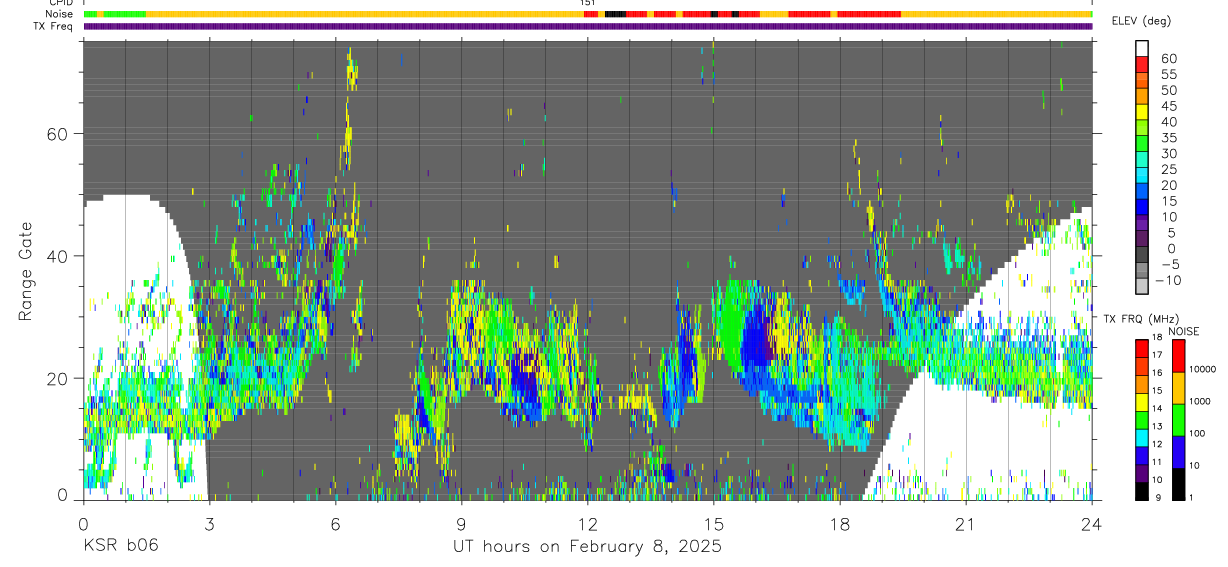
Task: Select the cyan 20–25 degree elevation swatch
Action: (1142, 176)
